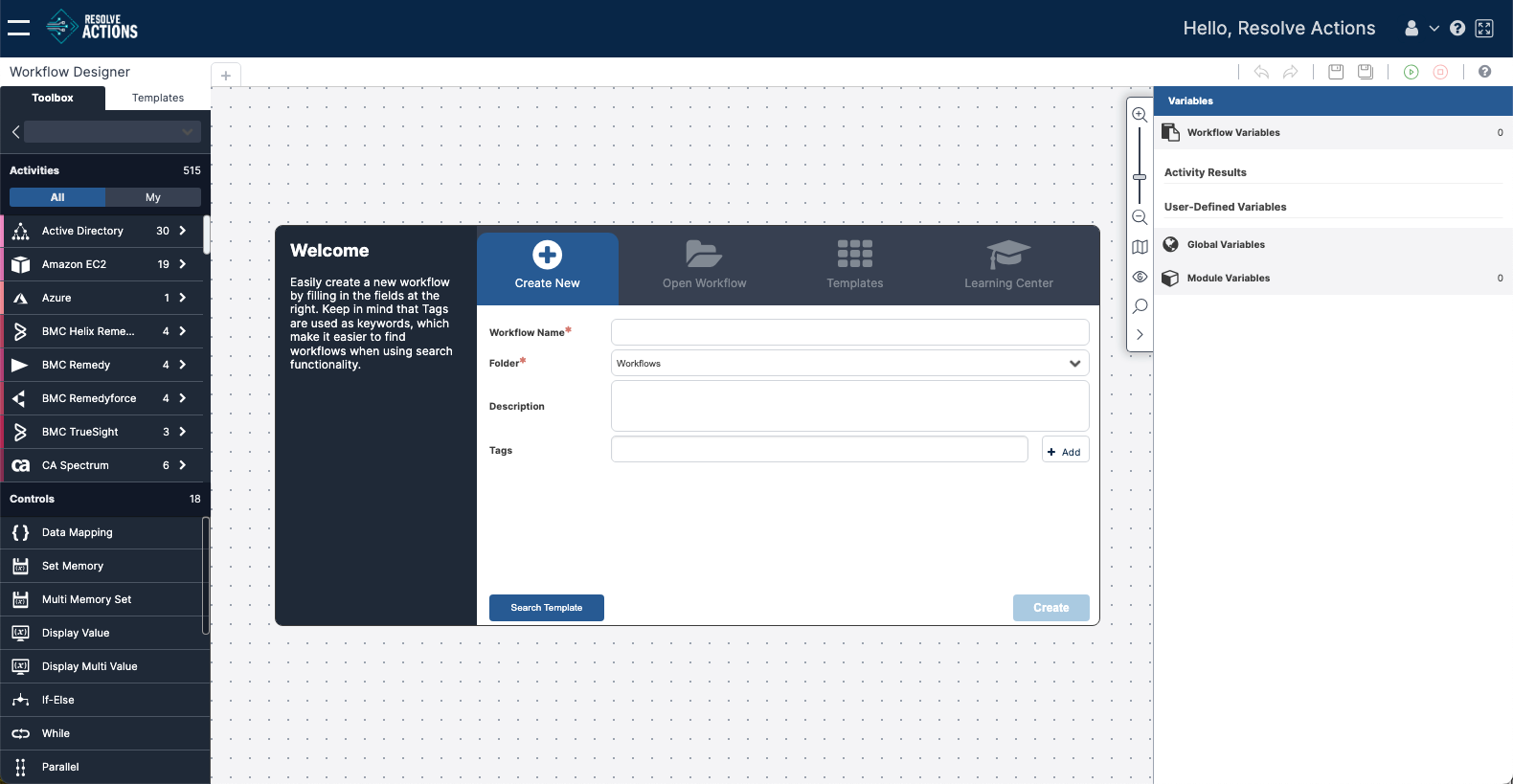Viewport: 1513px width, 784px height.
Task: Select the Multi Memory Set control
Action: 102,599
